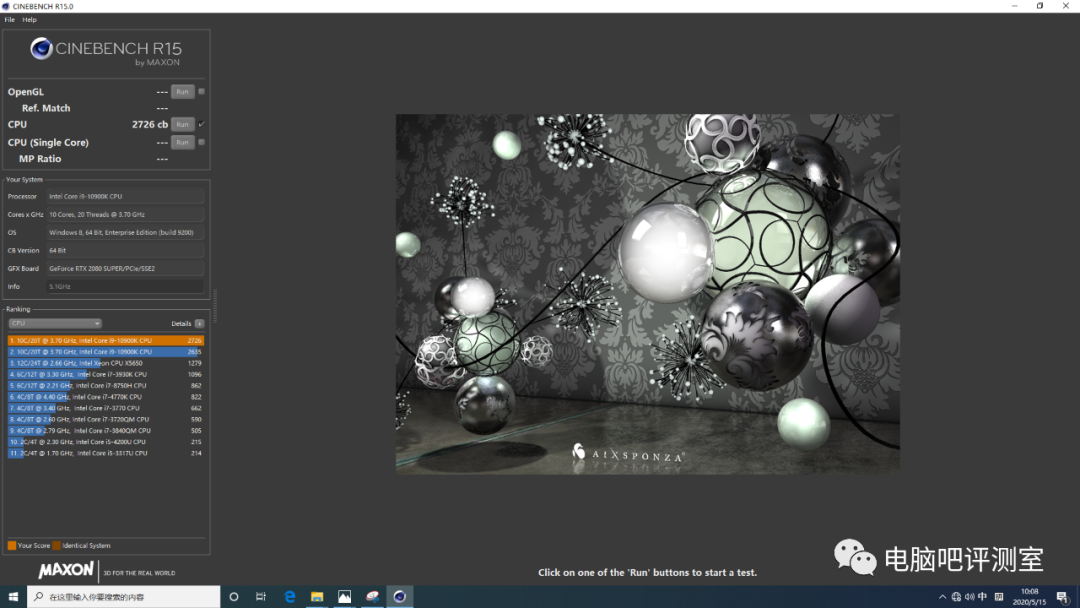This screenshot has width=1080, height=608.
Task: Open Task View from the taskbar
Action: coord(261,597)
